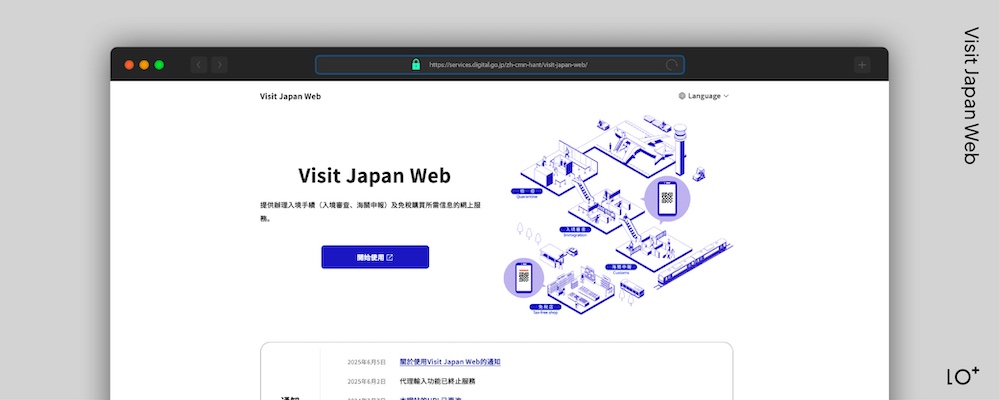Open a new tab with plus button
Screen dimensions: 1000x400
click(x=862, y=64)
